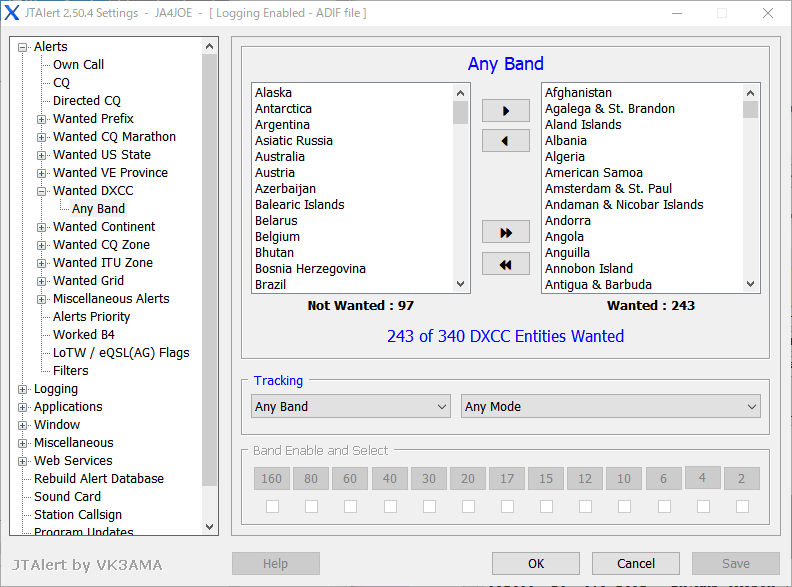792x587 pixels.
Task: Expand the Miscellaneous Alerts node
Action: tap(41, 299)
